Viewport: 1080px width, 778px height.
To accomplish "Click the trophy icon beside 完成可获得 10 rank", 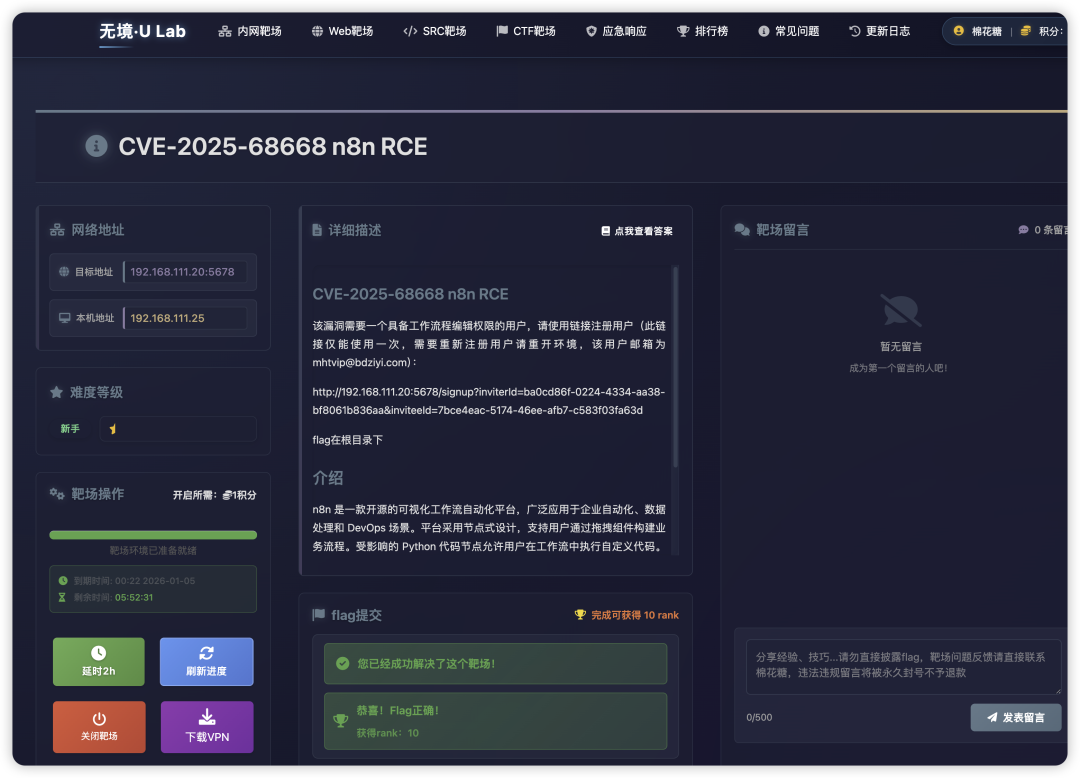I will click(x=580, y=615).
